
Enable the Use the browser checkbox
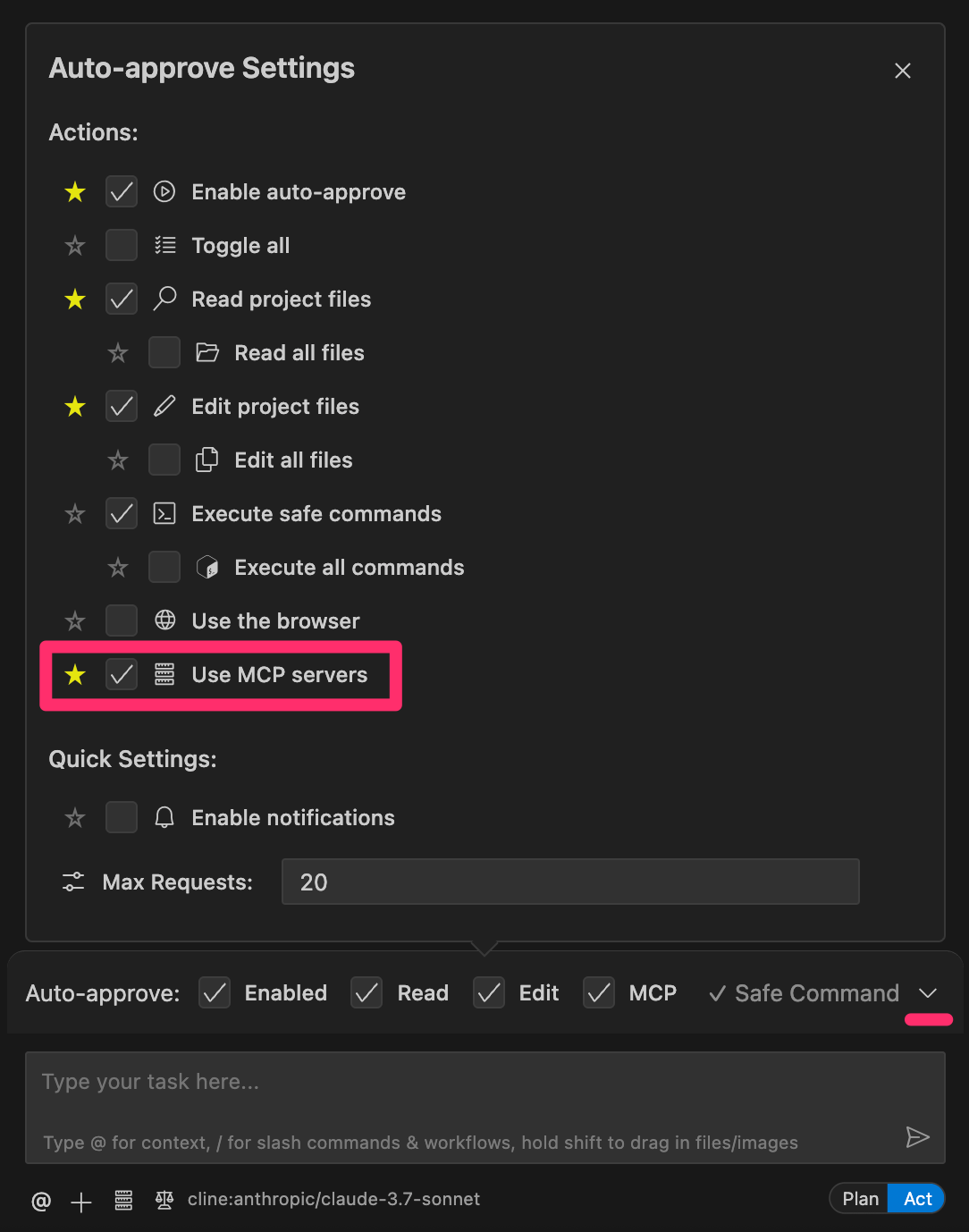click(x=122, y=621)
